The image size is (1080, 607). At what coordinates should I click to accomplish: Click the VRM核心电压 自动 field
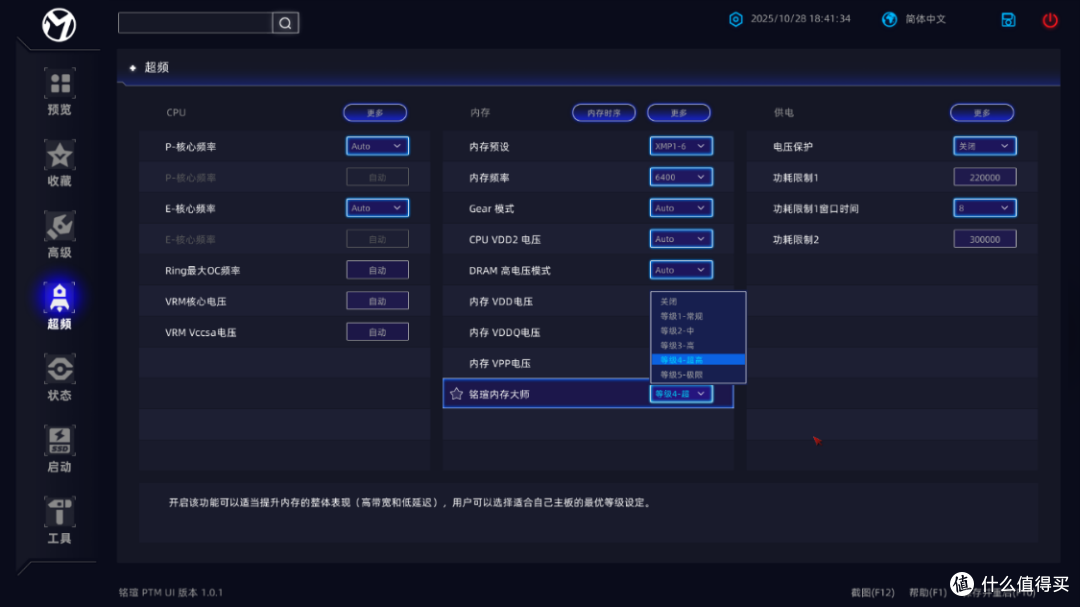pos(377,301)
